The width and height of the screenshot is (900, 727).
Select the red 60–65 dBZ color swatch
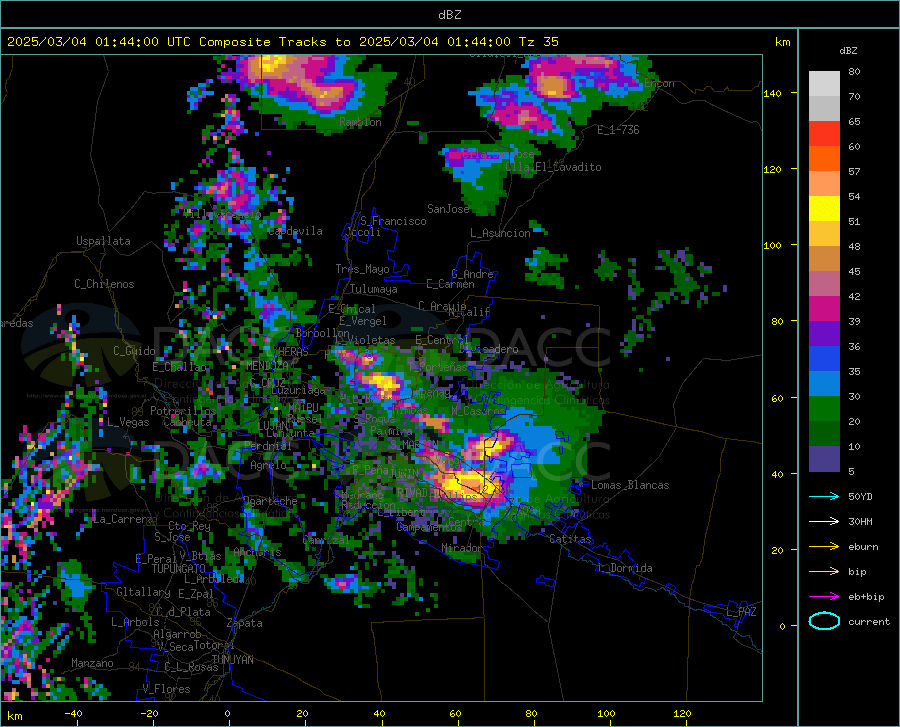[824, 134]
